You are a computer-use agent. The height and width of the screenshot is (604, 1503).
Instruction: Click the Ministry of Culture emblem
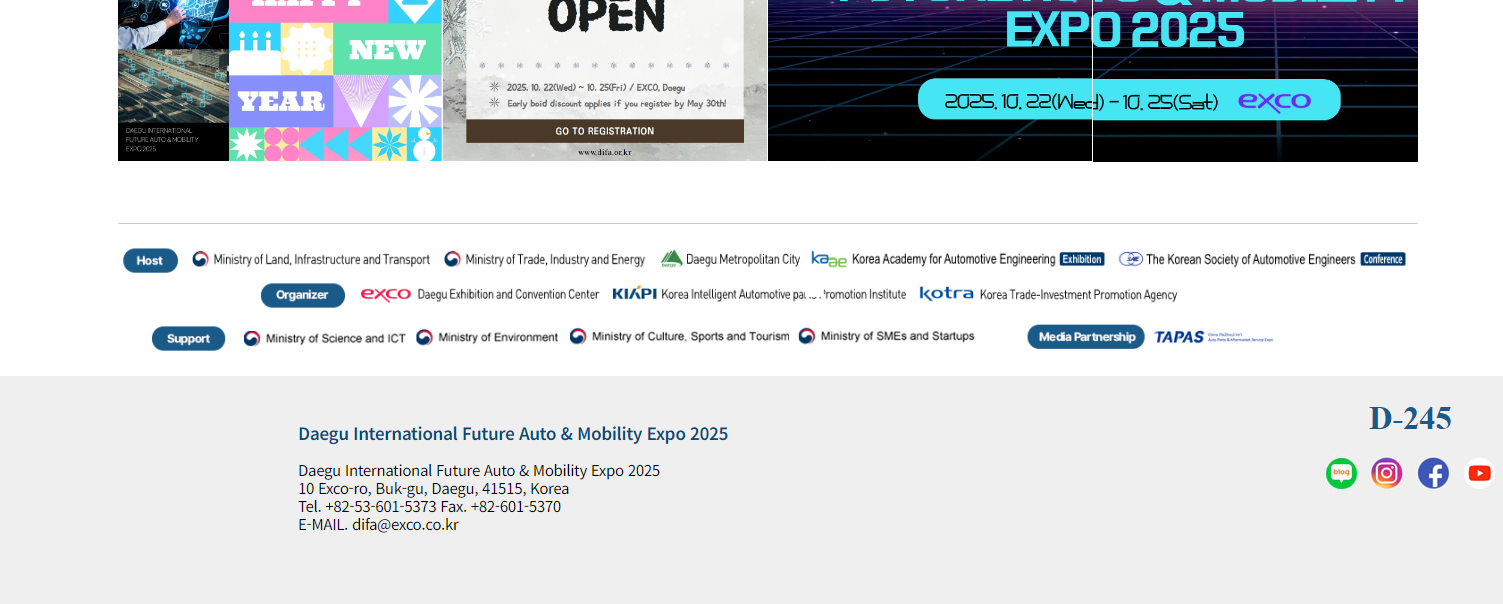578,336
